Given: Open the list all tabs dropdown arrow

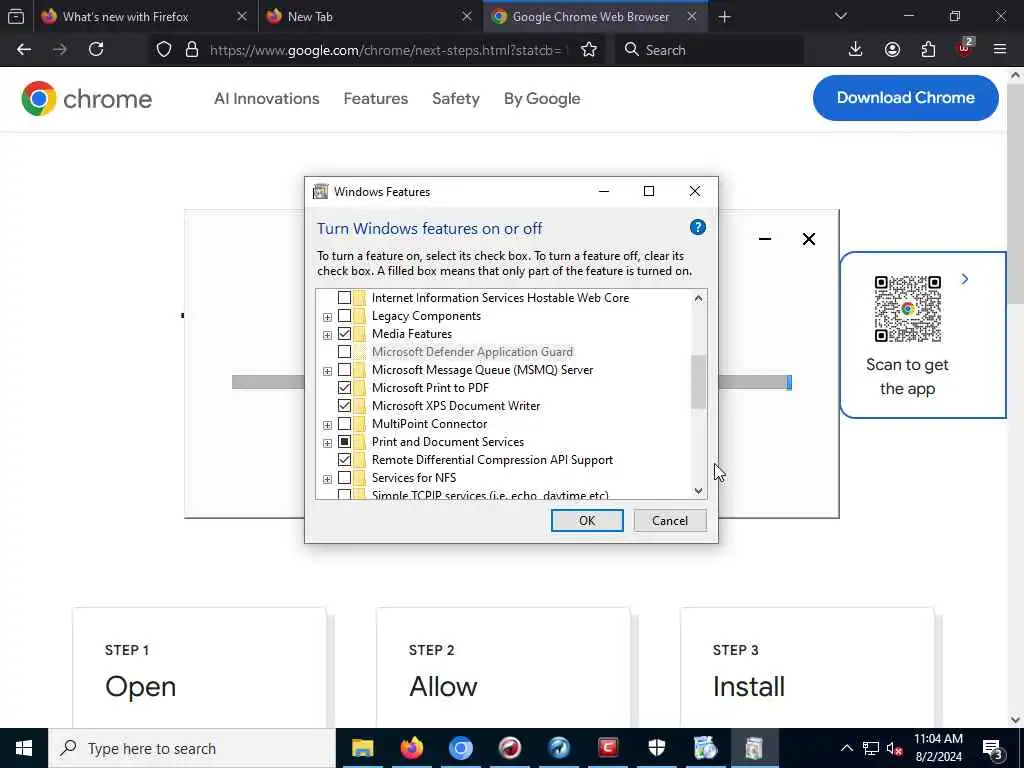Looking at the screenshot, I should [840, 16].
